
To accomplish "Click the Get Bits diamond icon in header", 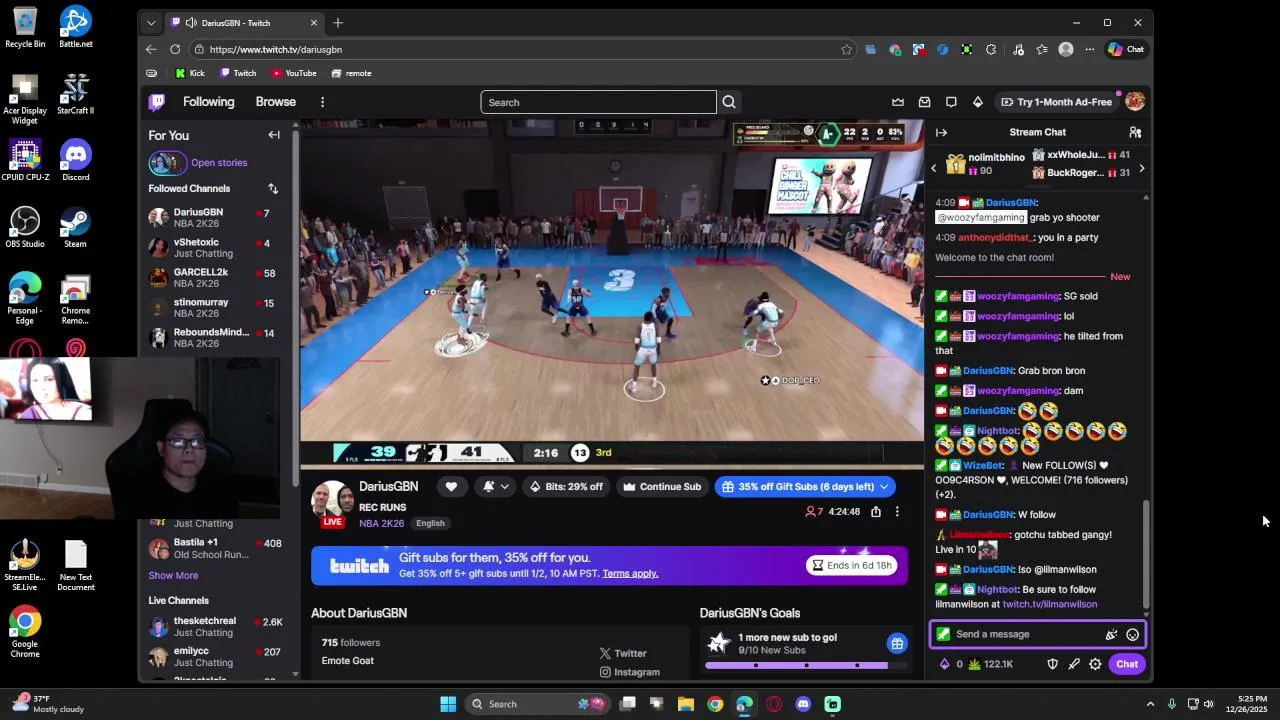I will pyautogui.click(x=978, y=102).
